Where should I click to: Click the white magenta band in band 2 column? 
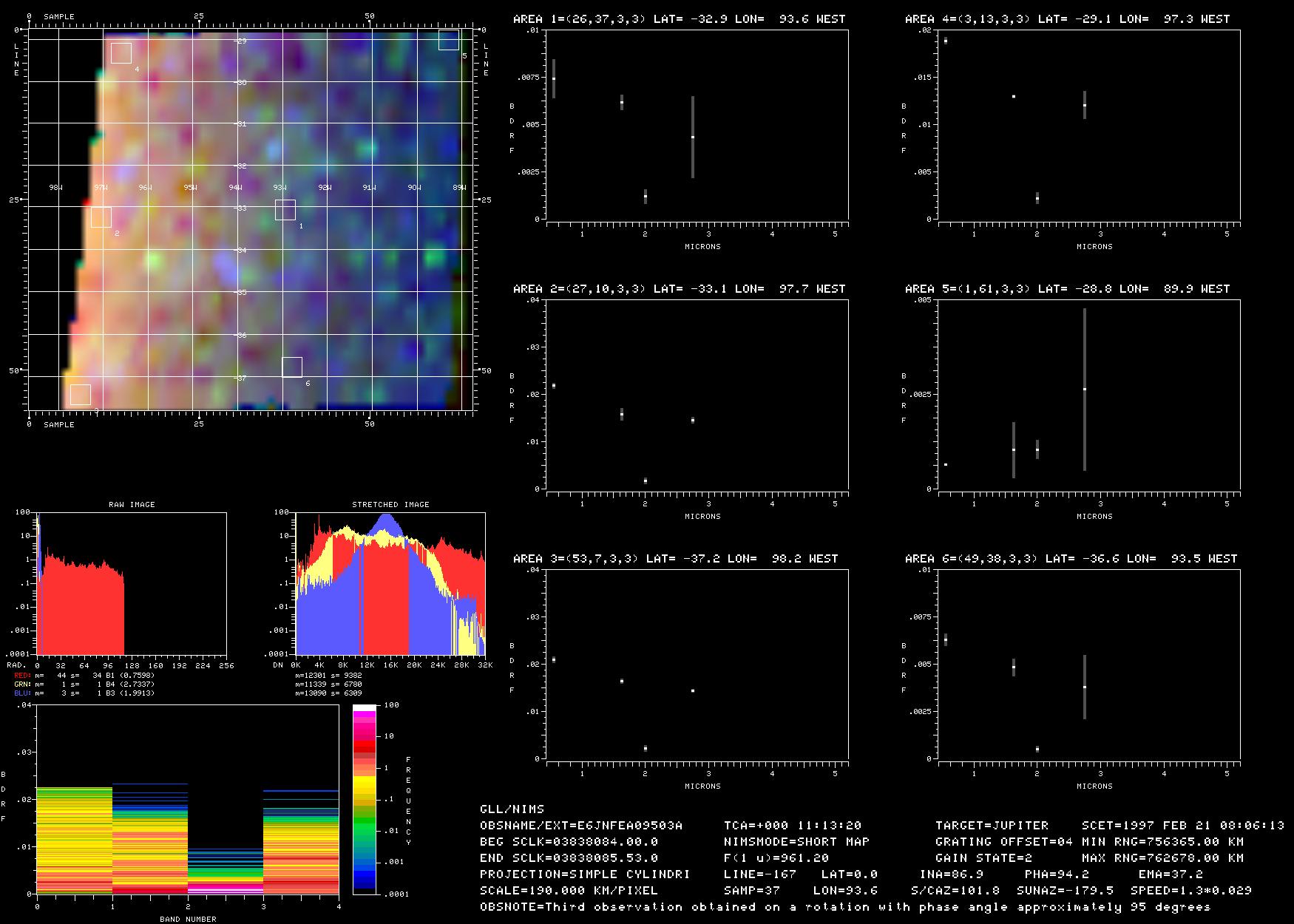(226, 891)
